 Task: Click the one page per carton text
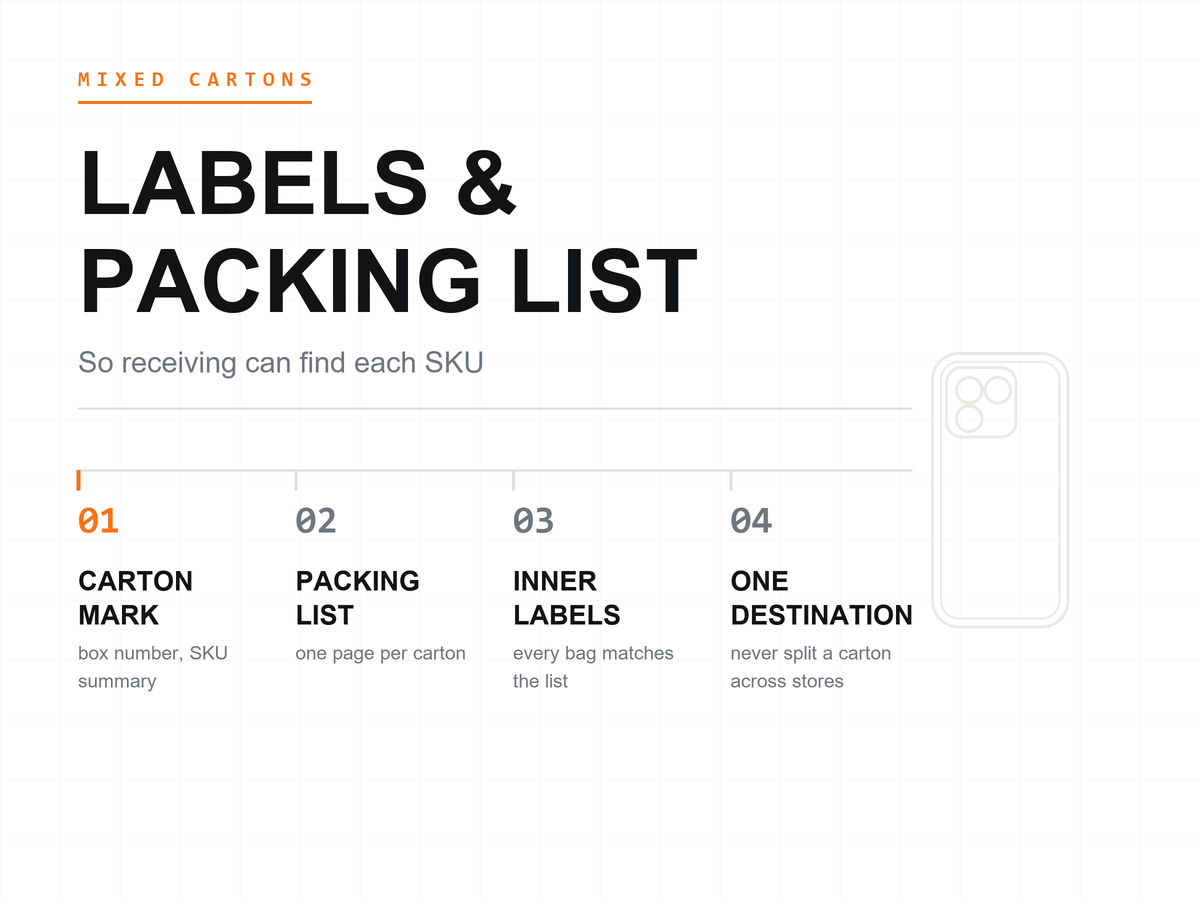(x=380, y=654)
